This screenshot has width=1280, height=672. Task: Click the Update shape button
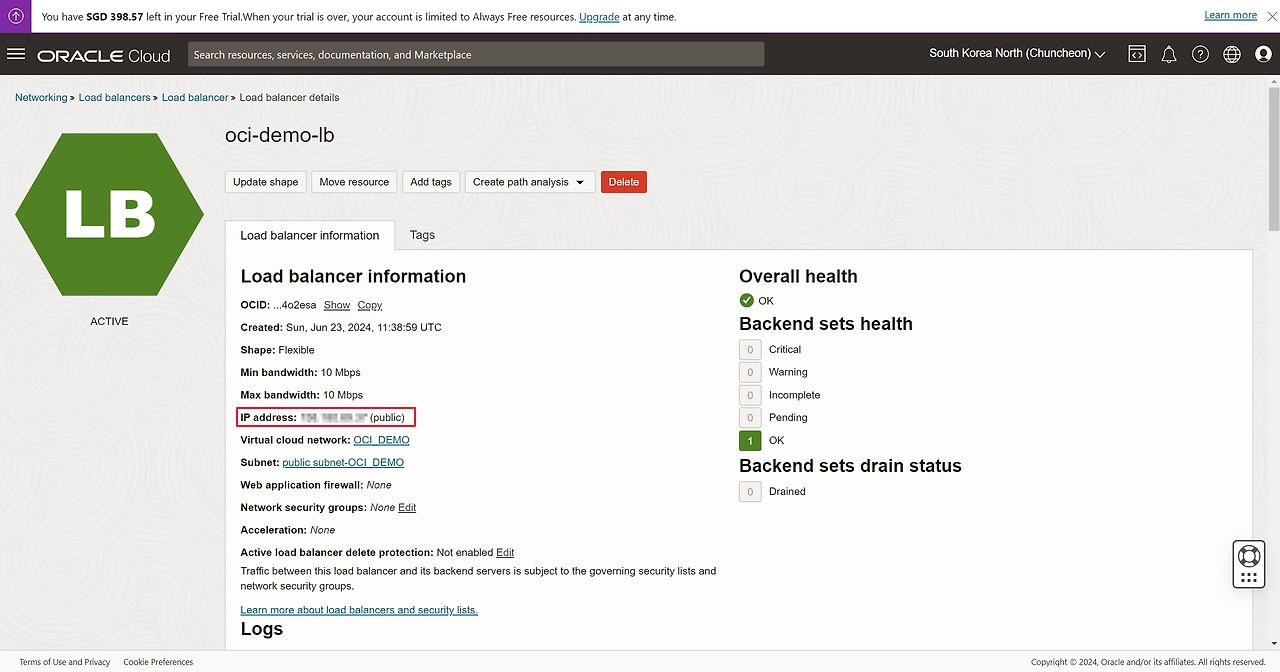click(265, 182)
